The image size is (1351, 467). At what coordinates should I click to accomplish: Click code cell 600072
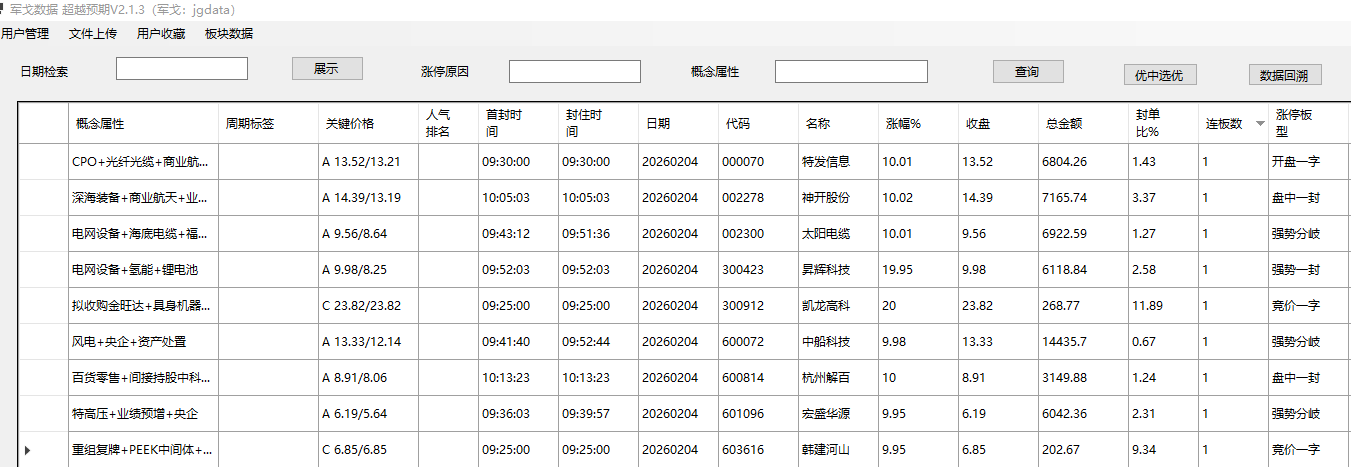click(x=758, y=342)
